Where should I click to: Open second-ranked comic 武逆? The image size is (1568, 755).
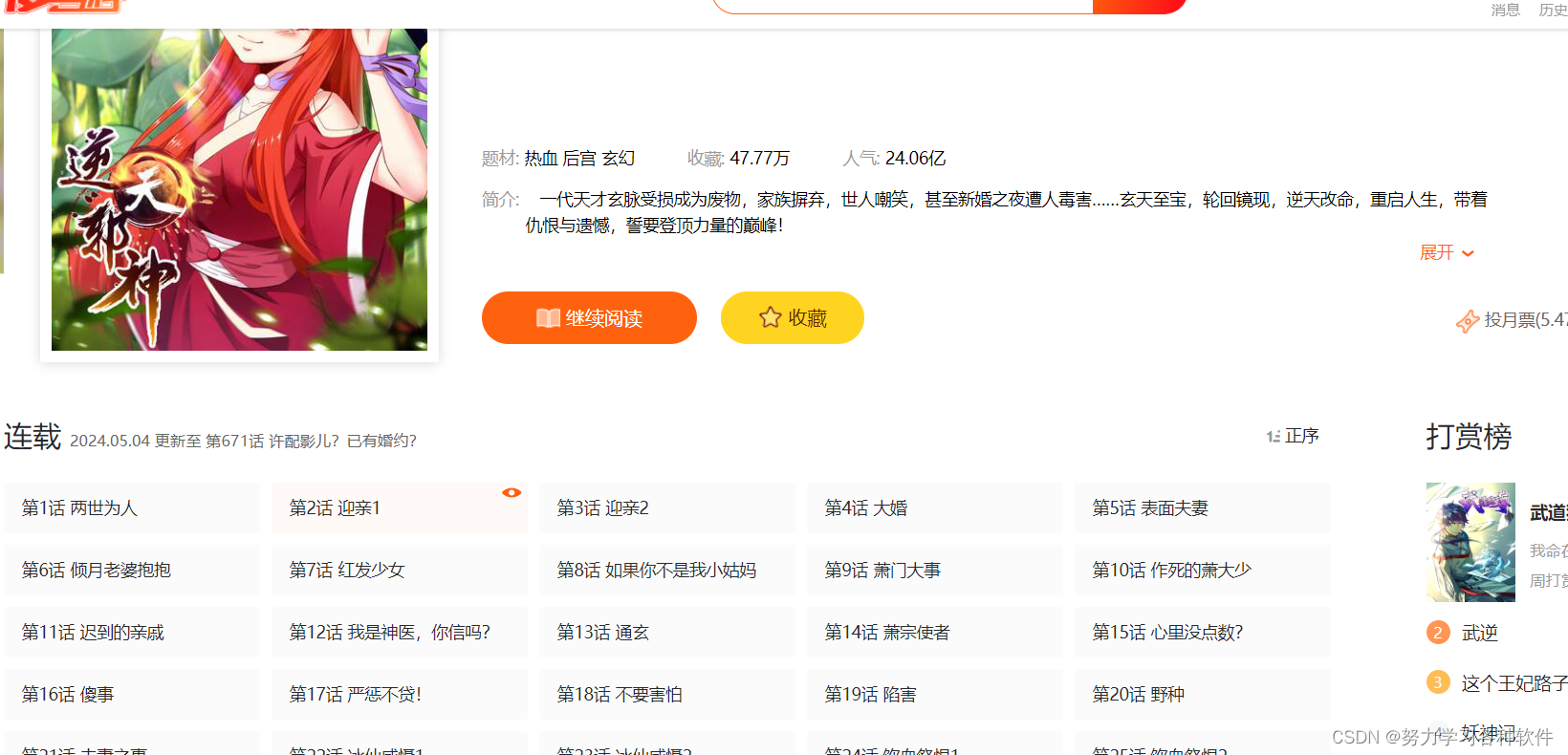tap(1479, 633)
